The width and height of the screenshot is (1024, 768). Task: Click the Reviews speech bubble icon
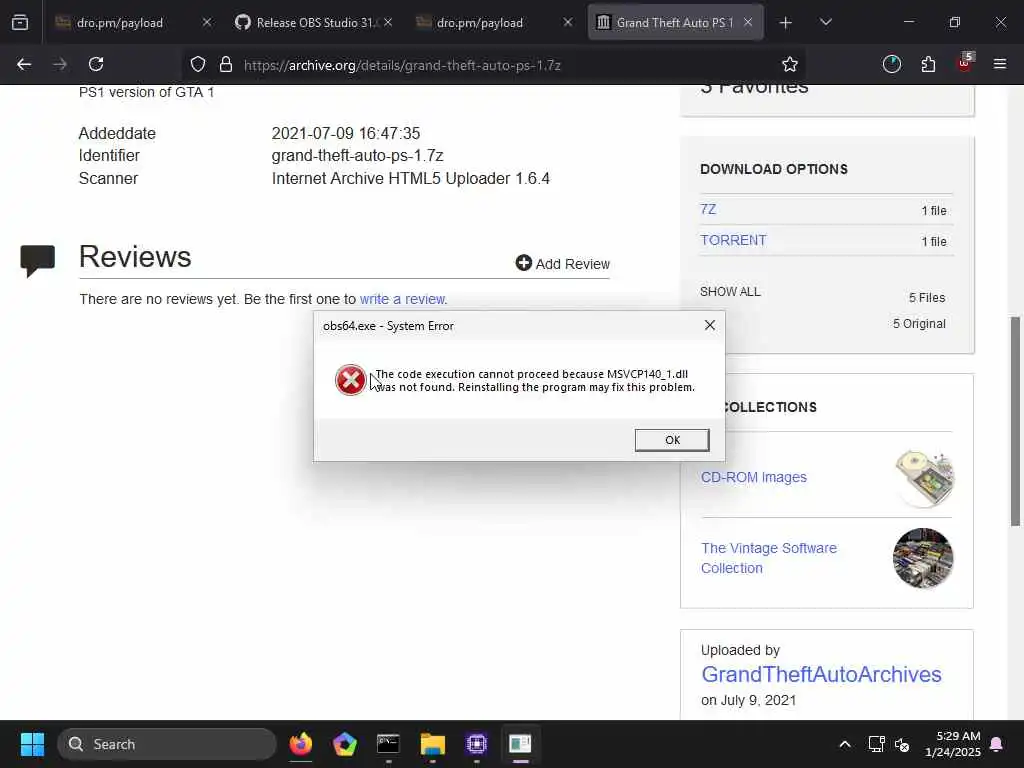click(x=38, y=260)
